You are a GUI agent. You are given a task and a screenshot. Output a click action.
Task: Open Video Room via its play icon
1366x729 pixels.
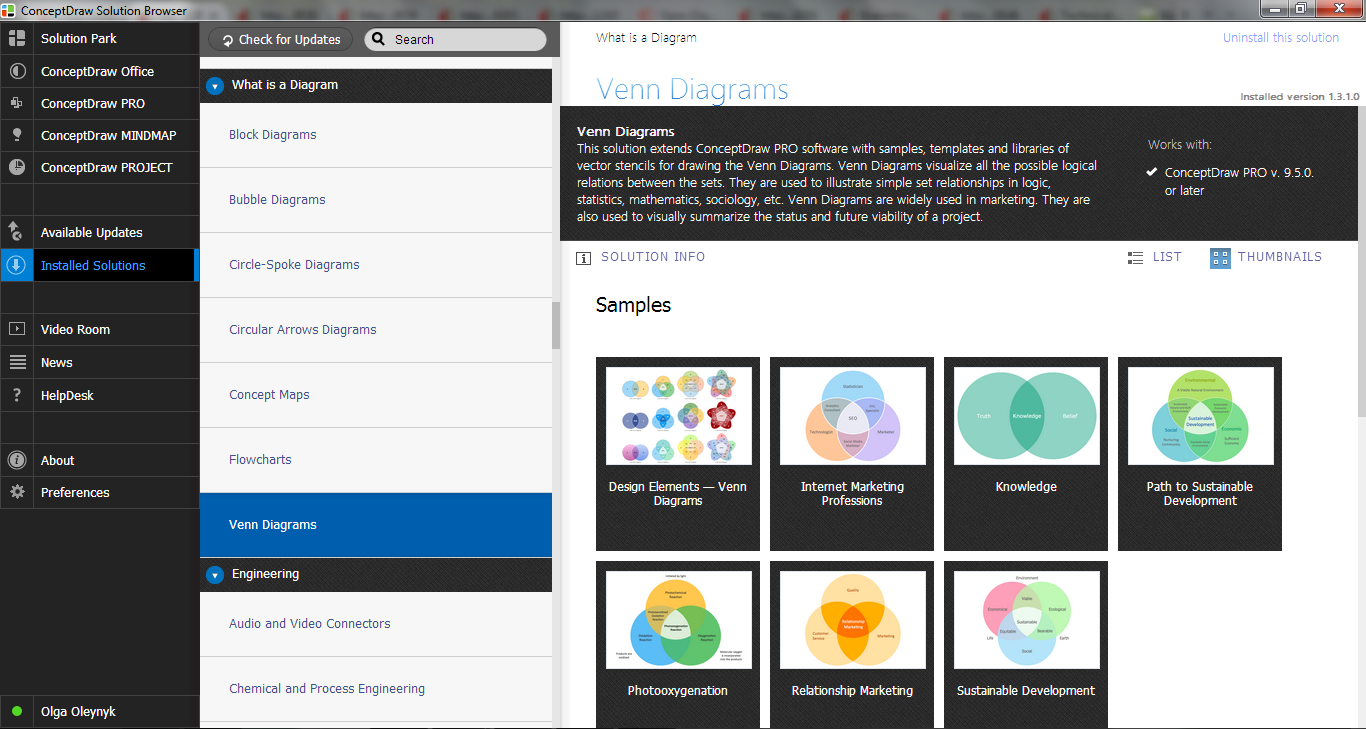(x=17, y=329)
